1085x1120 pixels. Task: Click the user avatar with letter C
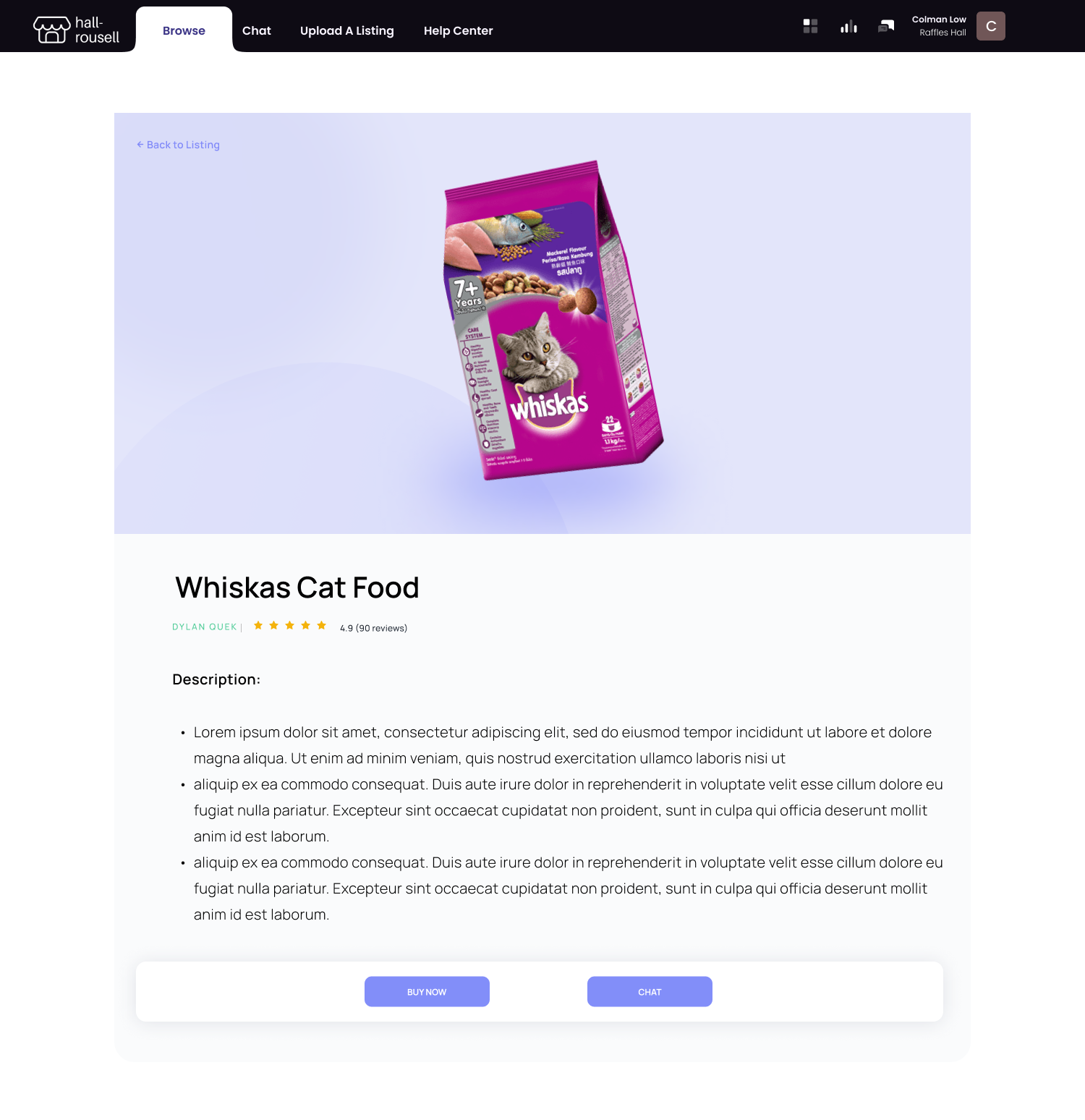[x=991, y=26]
